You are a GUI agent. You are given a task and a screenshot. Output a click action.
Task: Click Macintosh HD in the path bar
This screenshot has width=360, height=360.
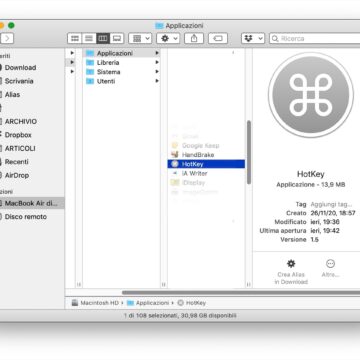point(96,303)
